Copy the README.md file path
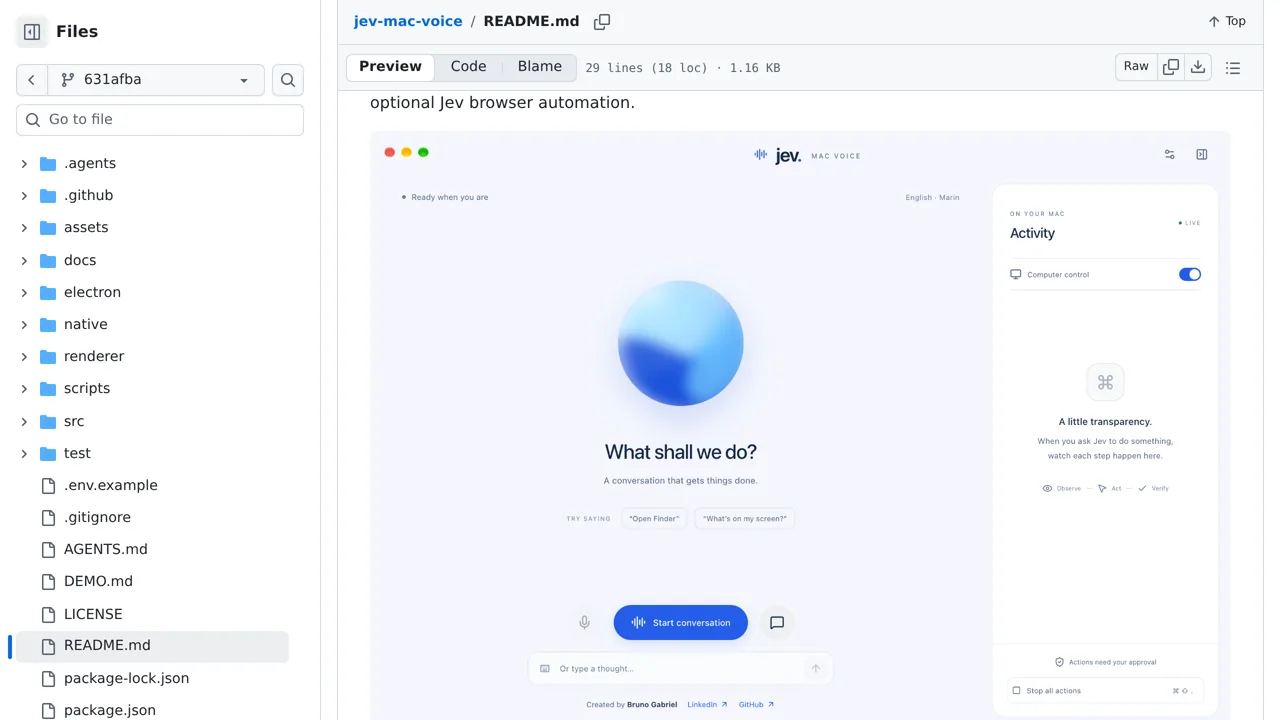This screenshot has width=1280, height=720. 602,22
